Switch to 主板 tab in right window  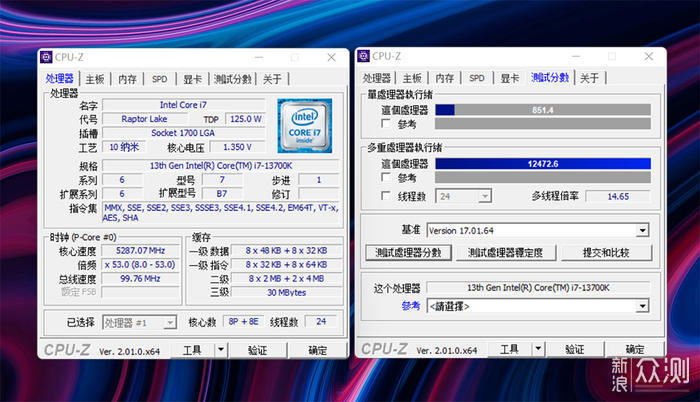[412, 79]
